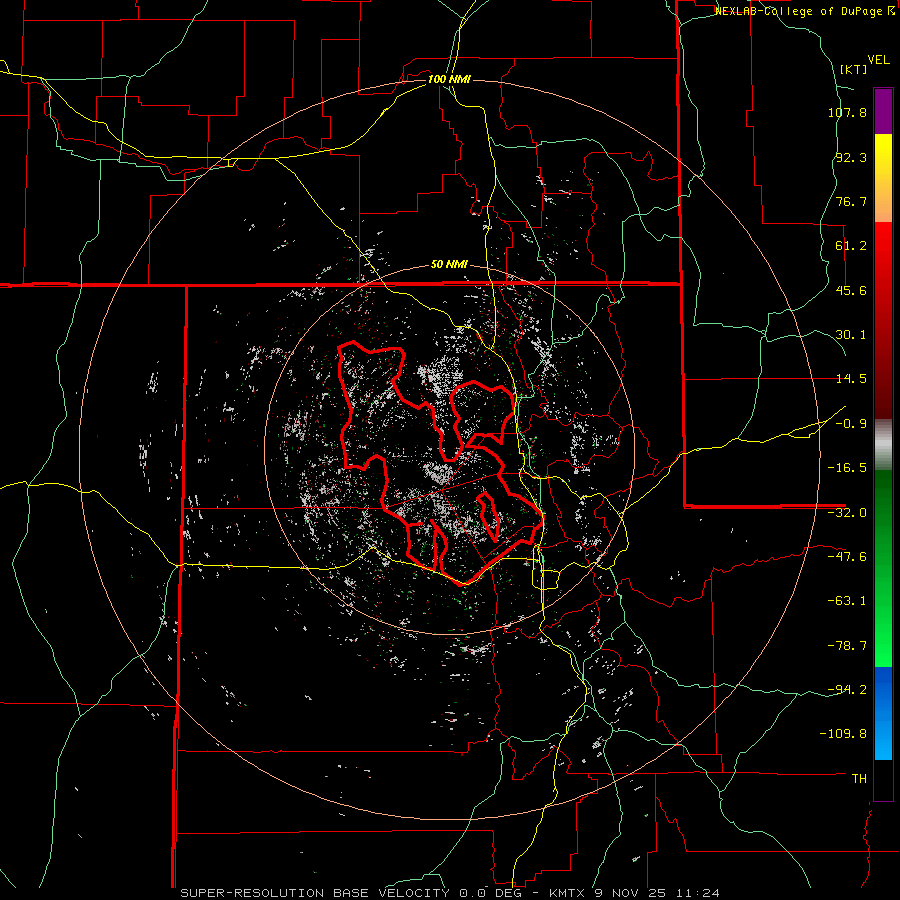
Task: Click the -0.9 scale value
Action: tap(850, 423)
